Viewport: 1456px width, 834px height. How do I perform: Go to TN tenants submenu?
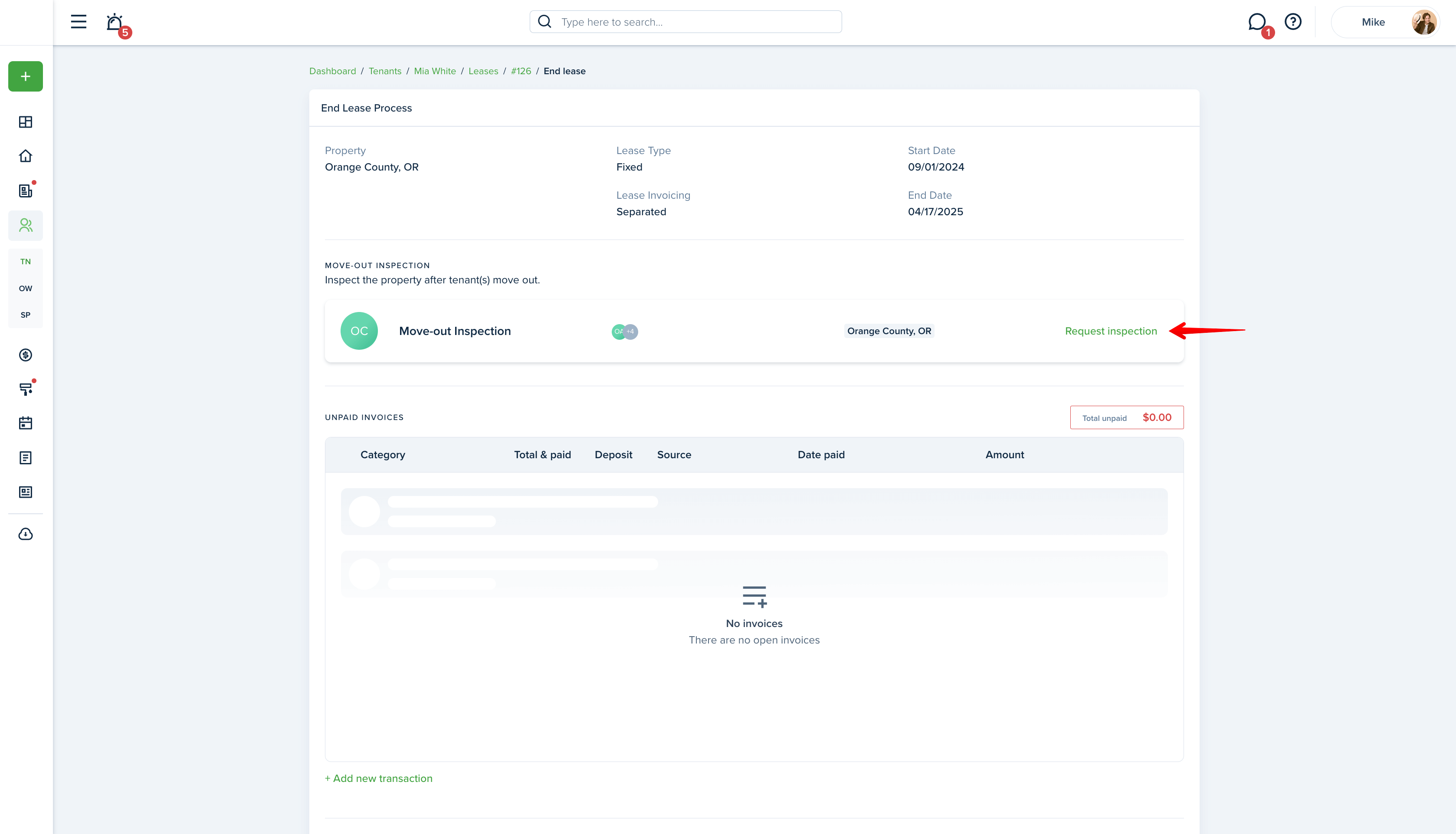coord(25,262)
